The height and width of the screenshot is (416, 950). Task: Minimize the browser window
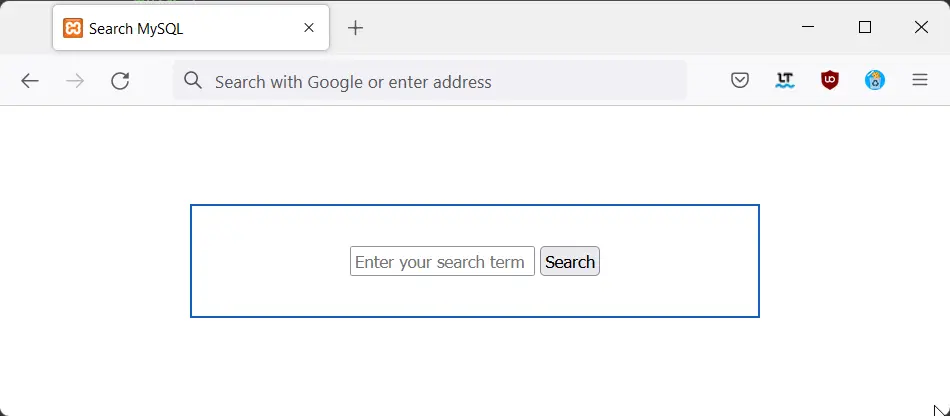[x=808, y=27]
